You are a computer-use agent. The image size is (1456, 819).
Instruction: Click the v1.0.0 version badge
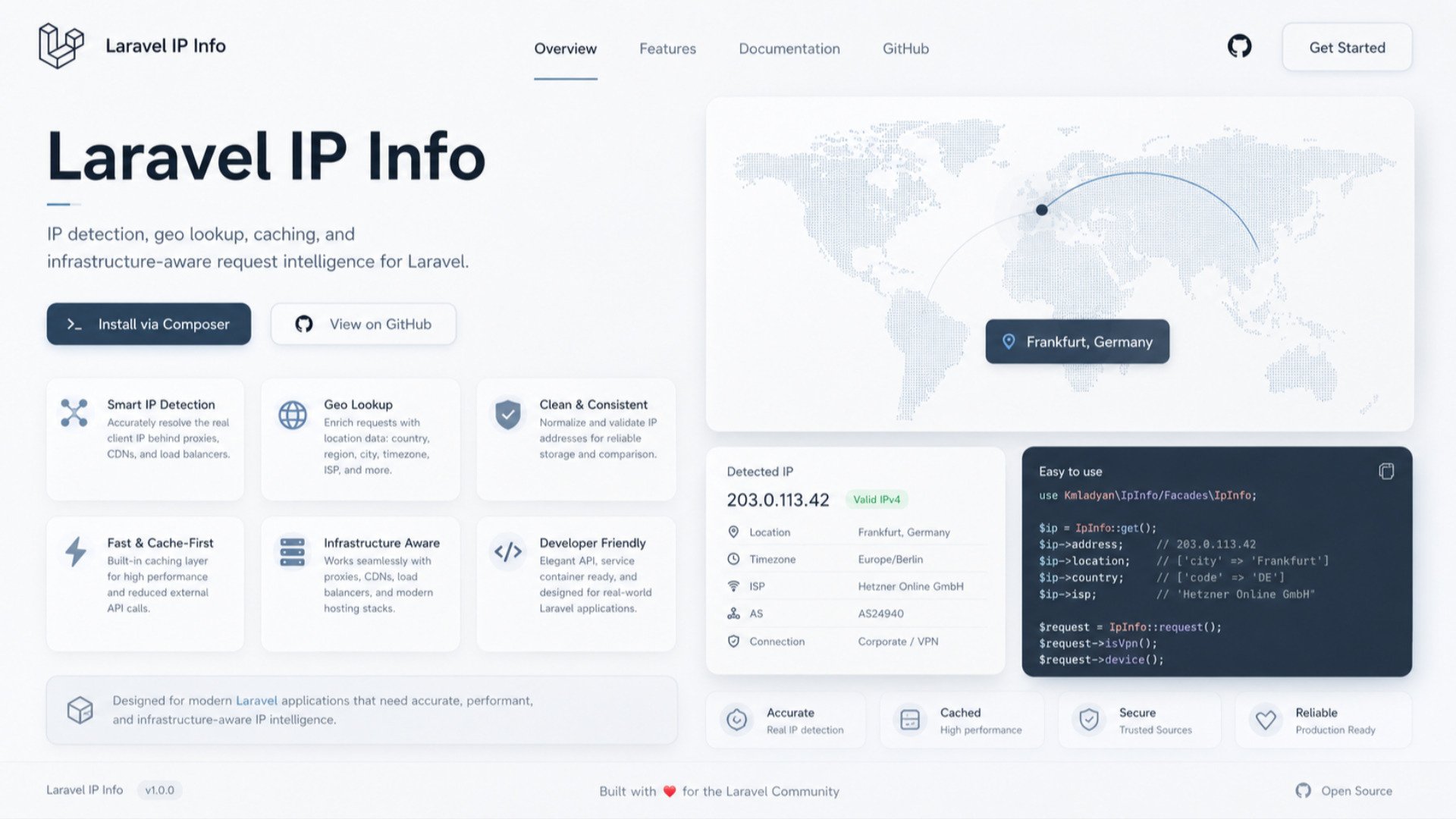[159, 790]
